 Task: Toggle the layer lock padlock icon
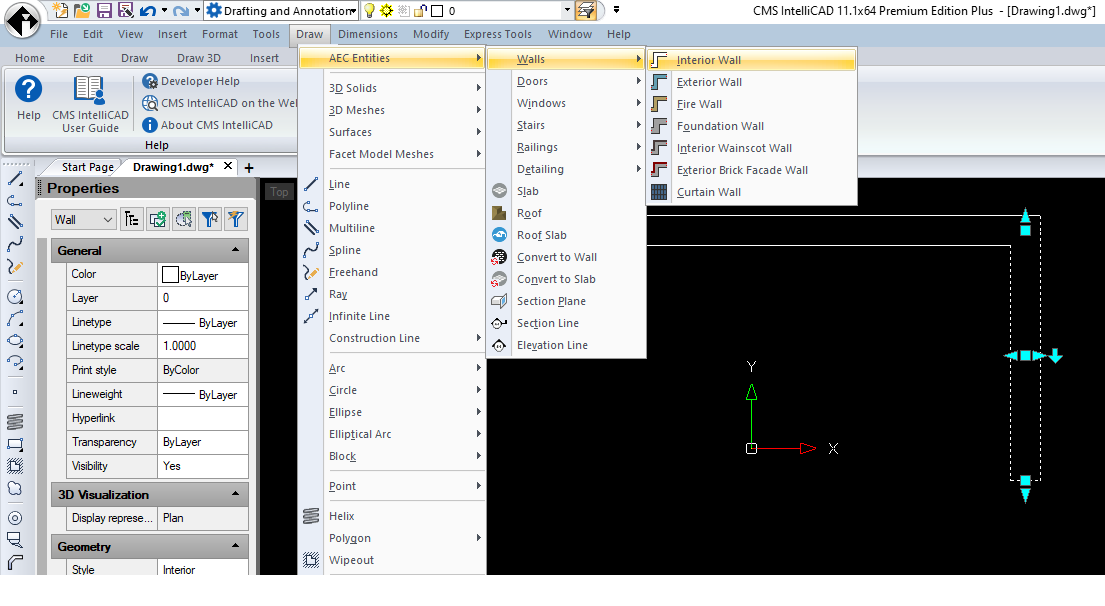tap(420, 11)
